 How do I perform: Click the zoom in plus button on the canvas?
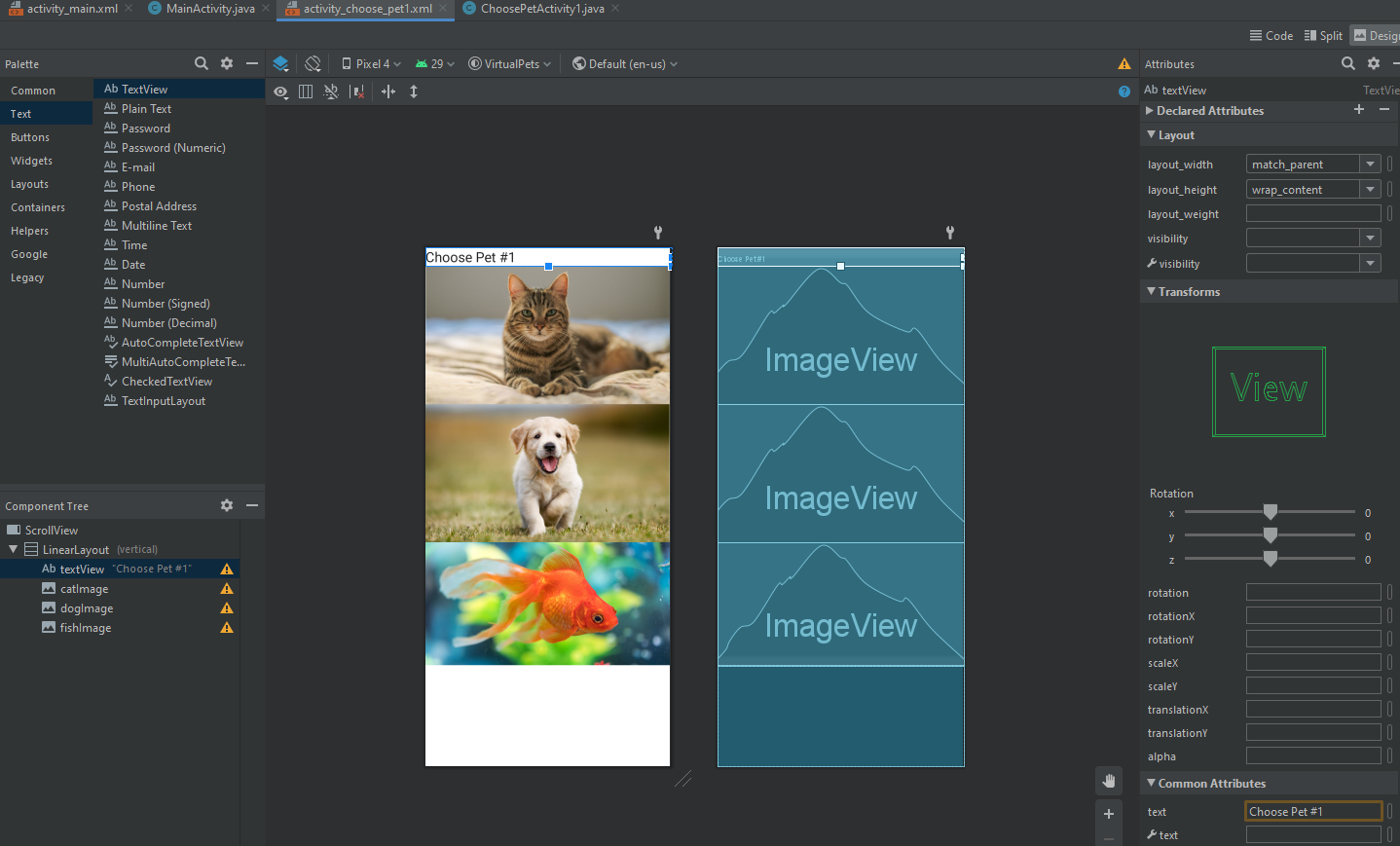click(1108, 814)
